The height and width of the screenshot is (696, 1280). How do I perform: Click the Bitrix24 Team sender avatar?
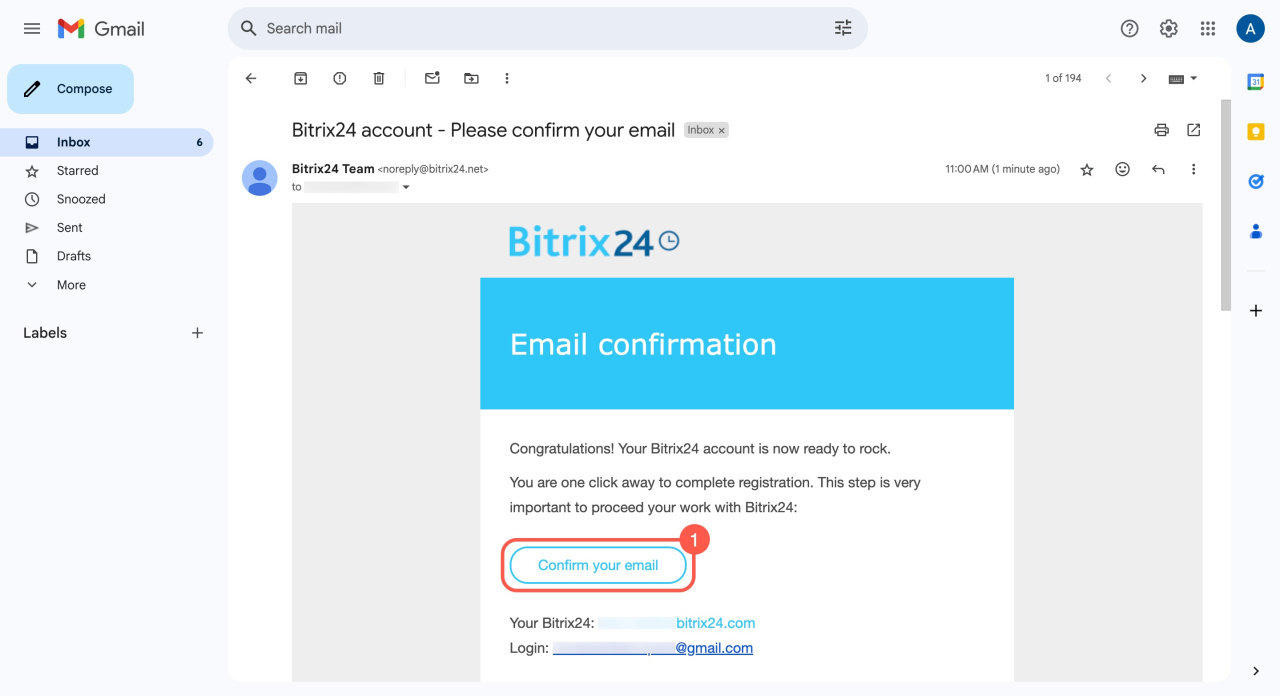[x=260, y=178]
